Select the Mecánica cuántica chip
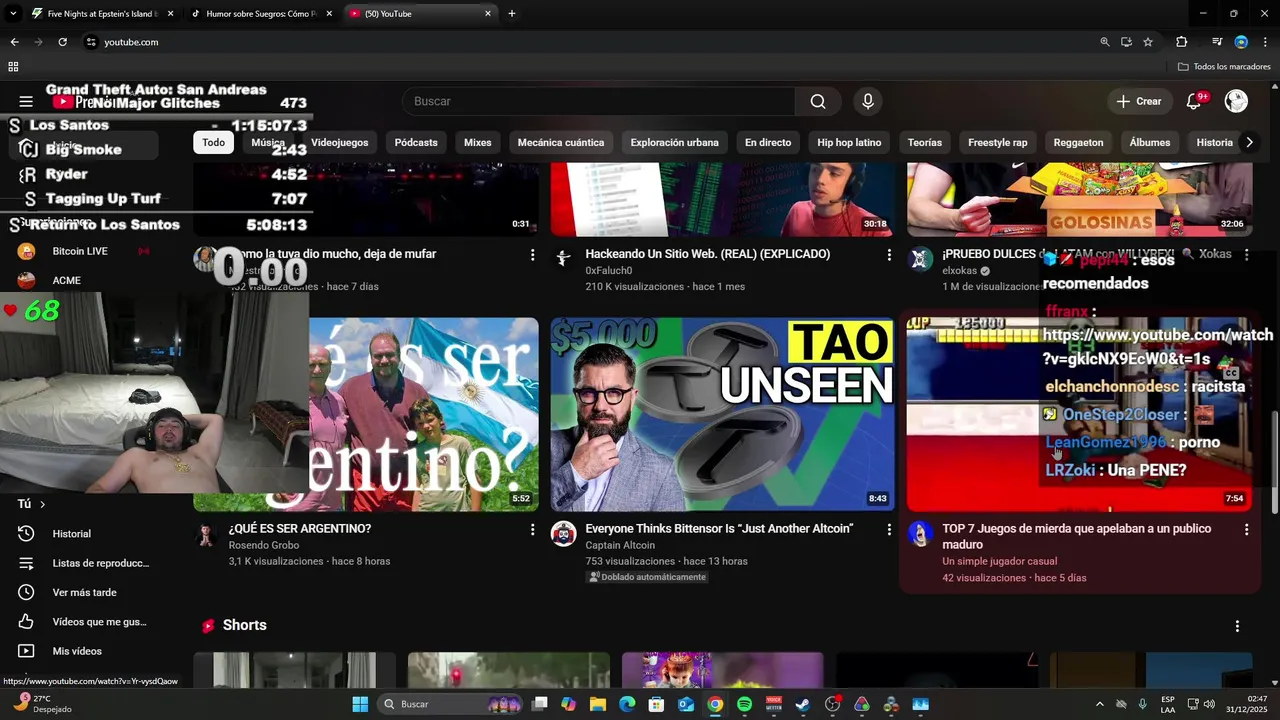Image resolution: width=1280 pixels, height=720 pixels. pos(561,142)
